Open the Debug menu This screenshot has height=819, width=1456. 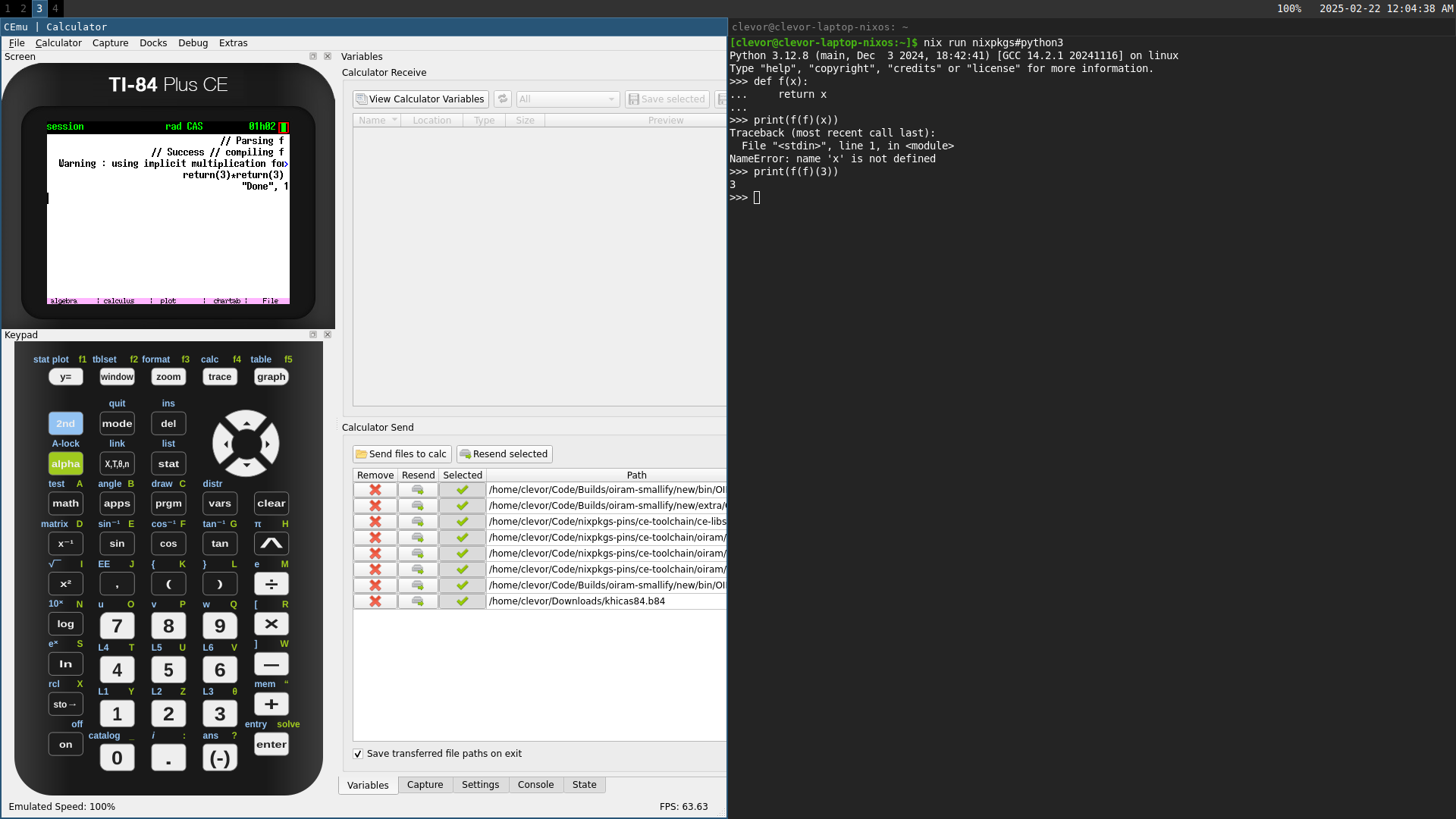pyautogui.click(x=193, y=43)
